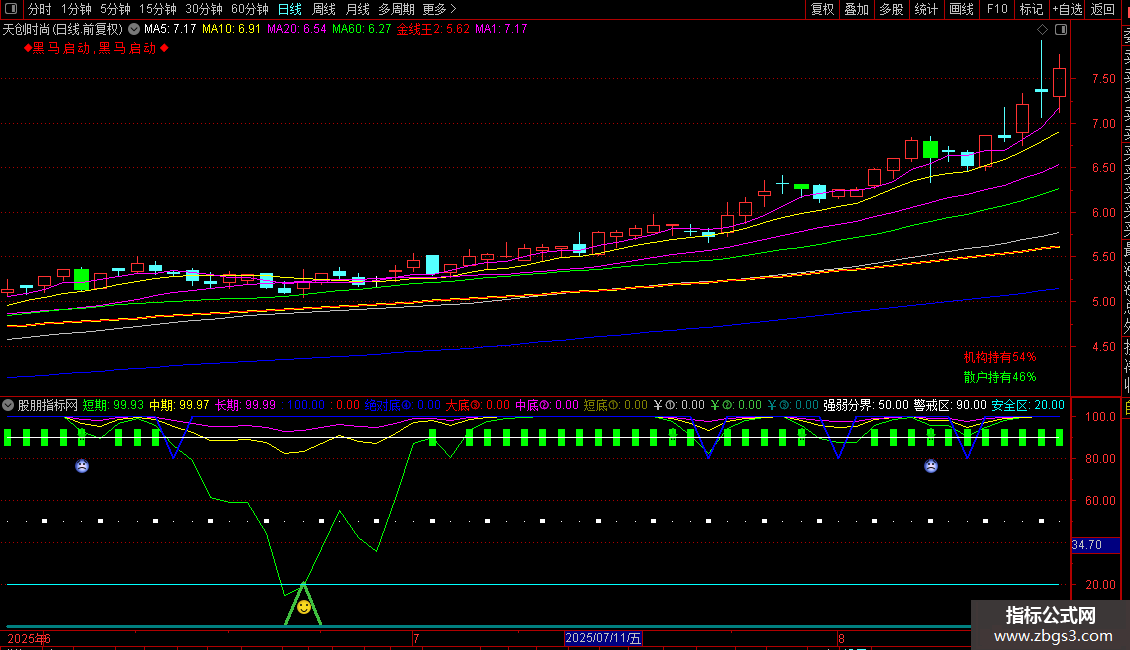Select the 5分钟 period tab
The image size is (1130, 650).
point(115,9)
